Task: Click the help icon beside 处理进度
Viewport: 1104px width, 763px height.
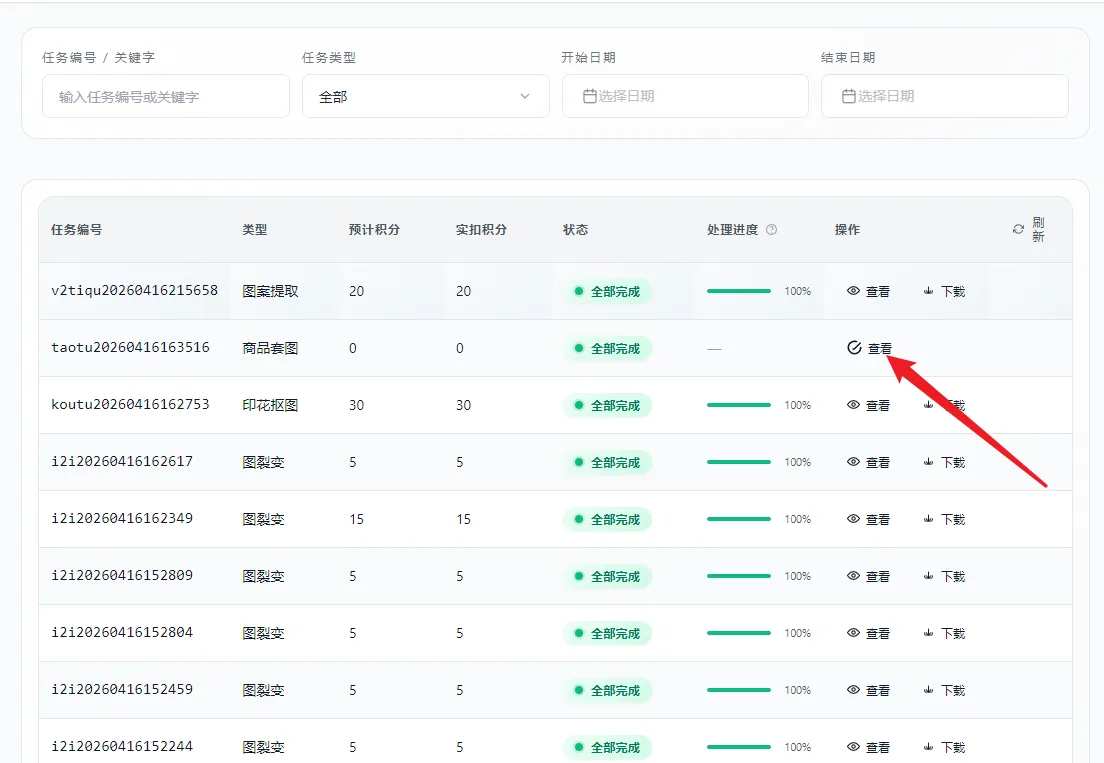Action: (771, 230)
